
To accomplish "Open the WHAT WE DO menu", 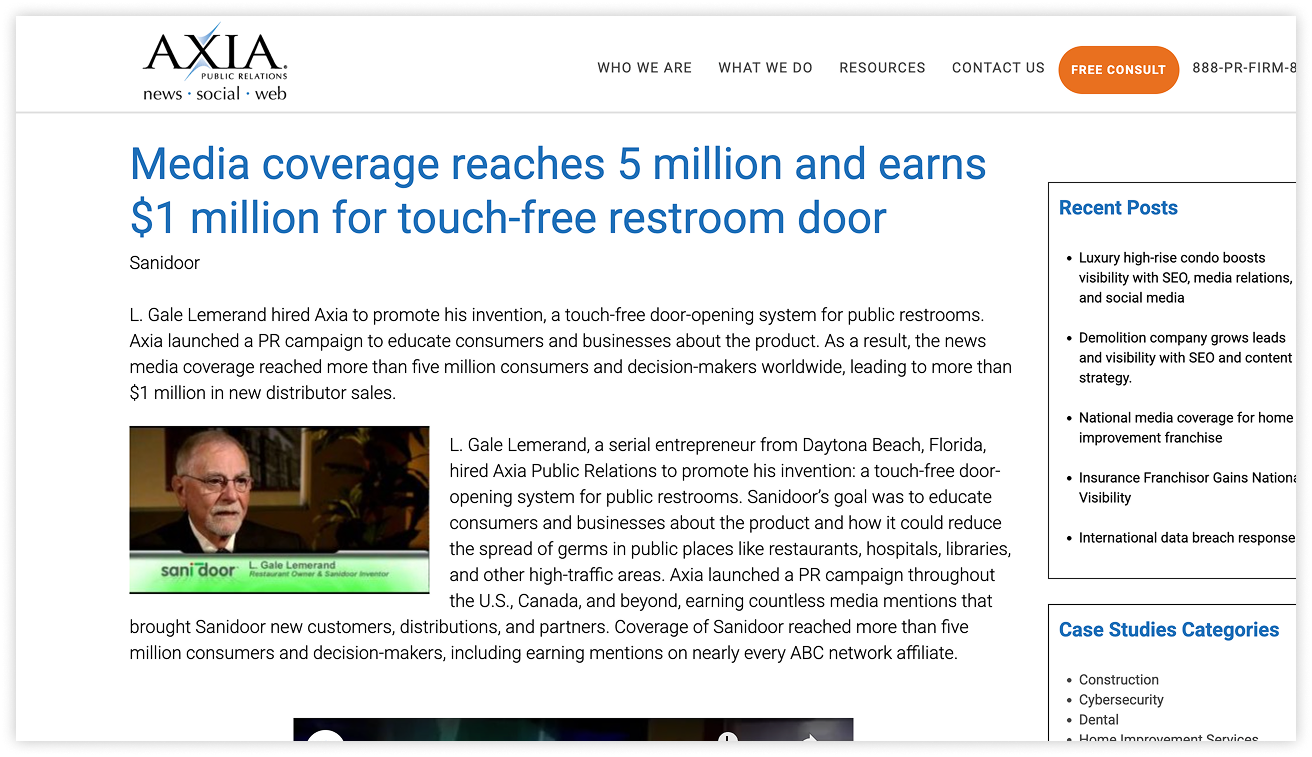I will pyautogui.click(x=765, y=68).
